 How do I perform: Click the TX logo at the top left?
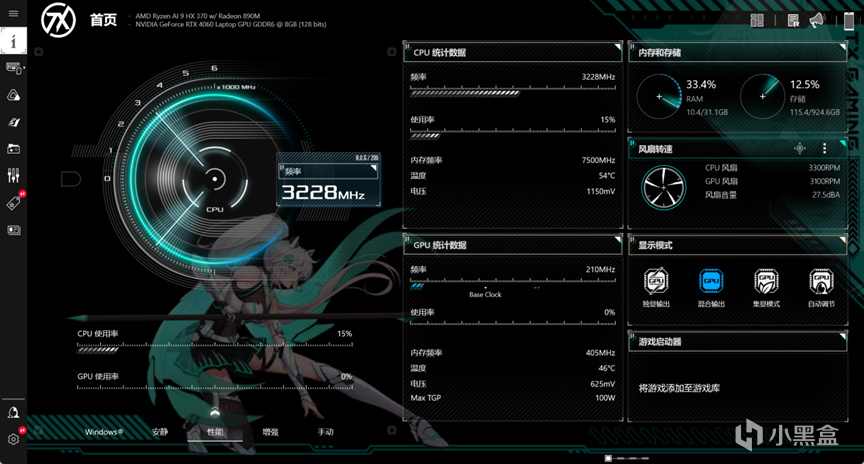58,20
